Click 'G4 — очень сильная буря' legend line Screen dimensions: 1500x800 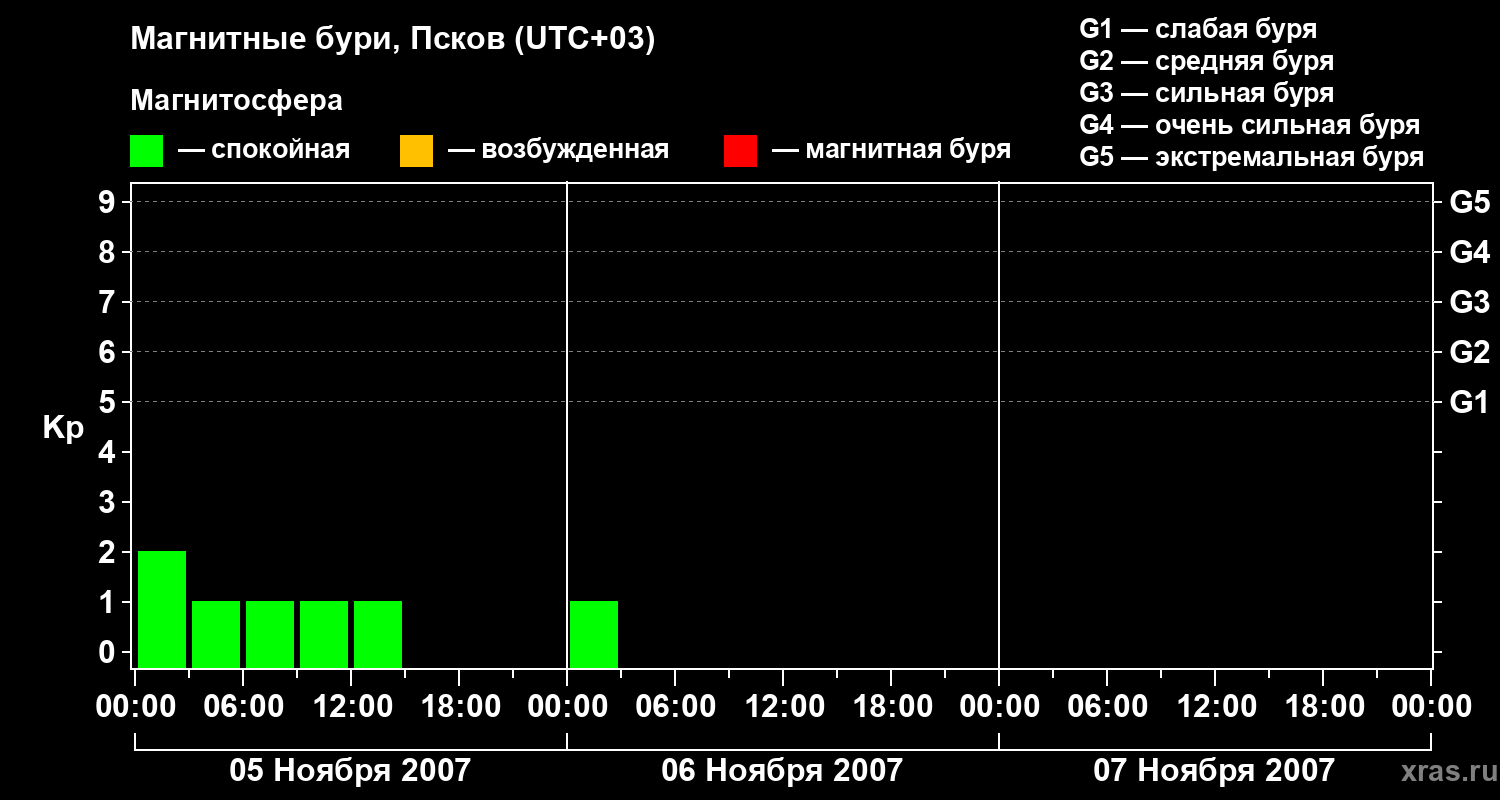coord(1250,125)
